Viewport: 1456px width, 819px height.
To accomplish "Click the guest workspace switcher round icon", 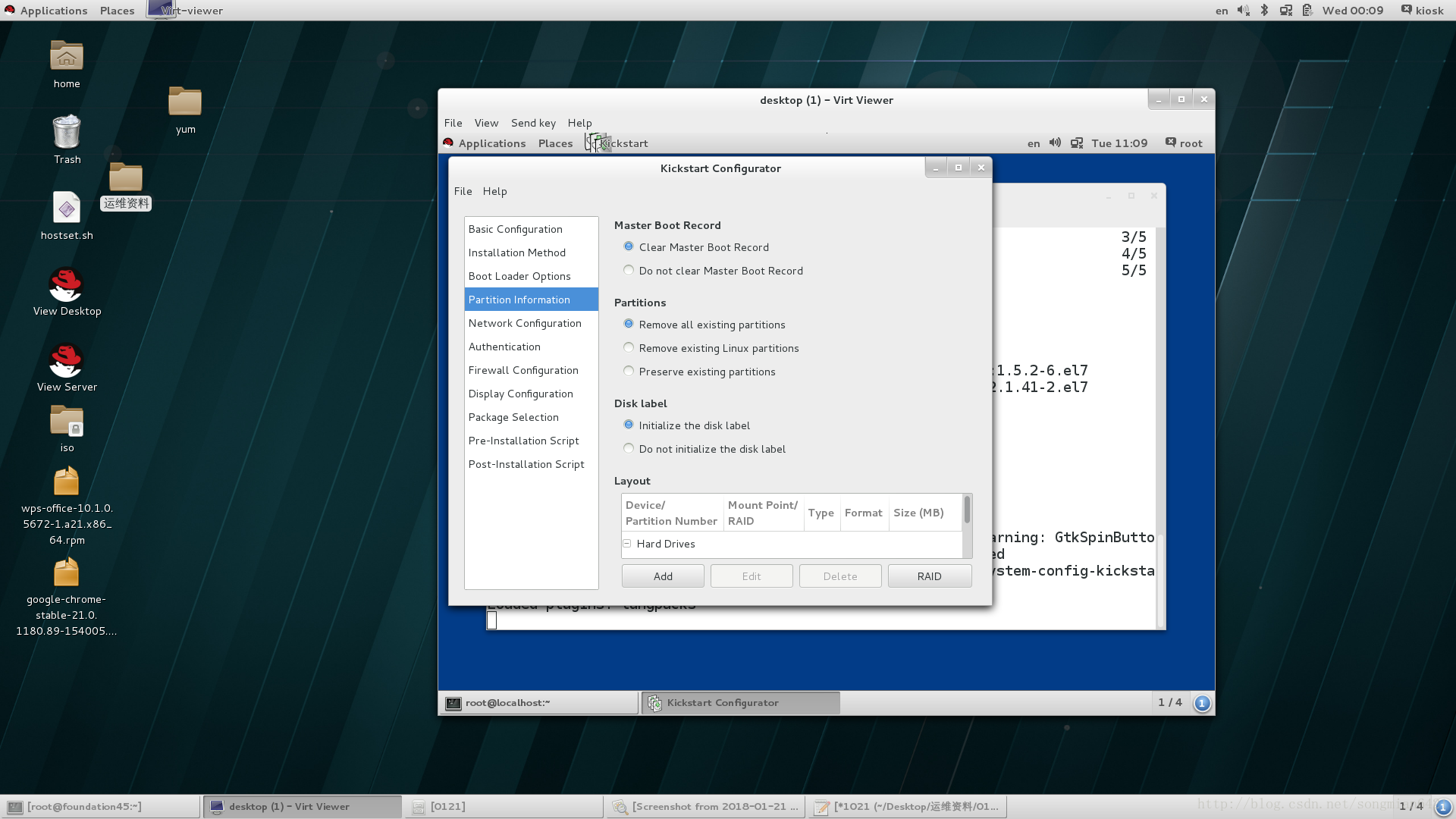I will (x=1202, y=703).
